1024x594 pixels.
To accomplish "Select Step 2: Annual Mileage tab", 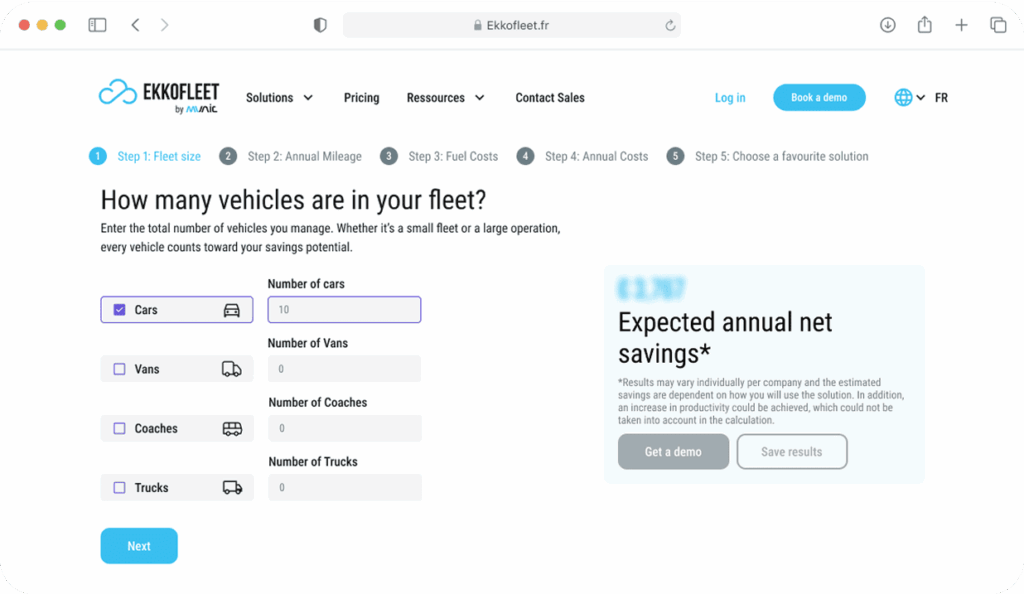I will pos(291,156).
